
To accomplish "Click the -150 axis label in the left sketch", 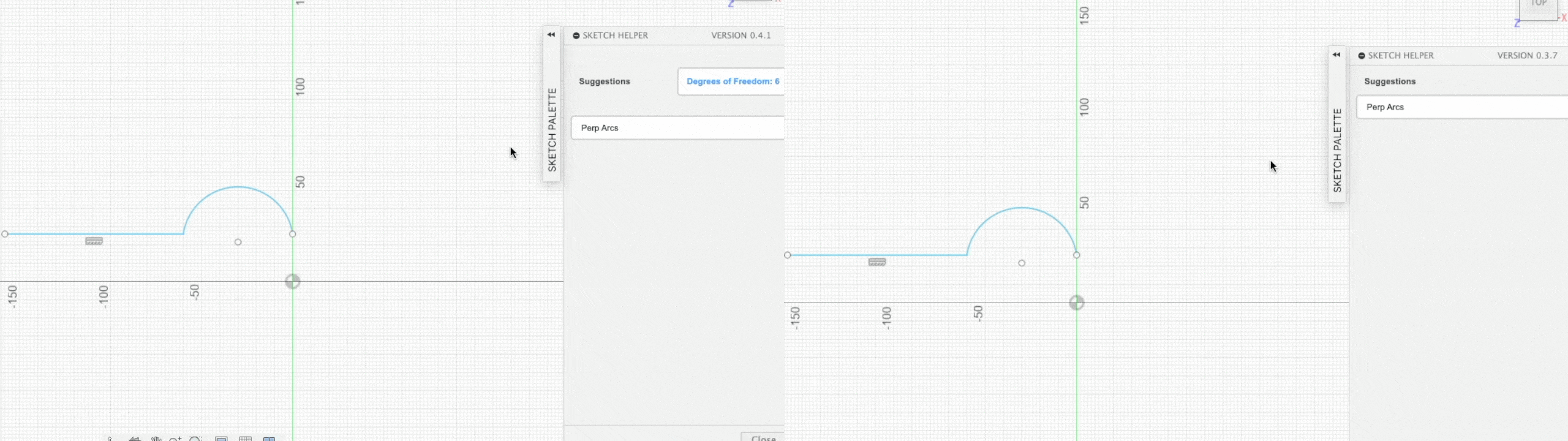I will (12, 296).
